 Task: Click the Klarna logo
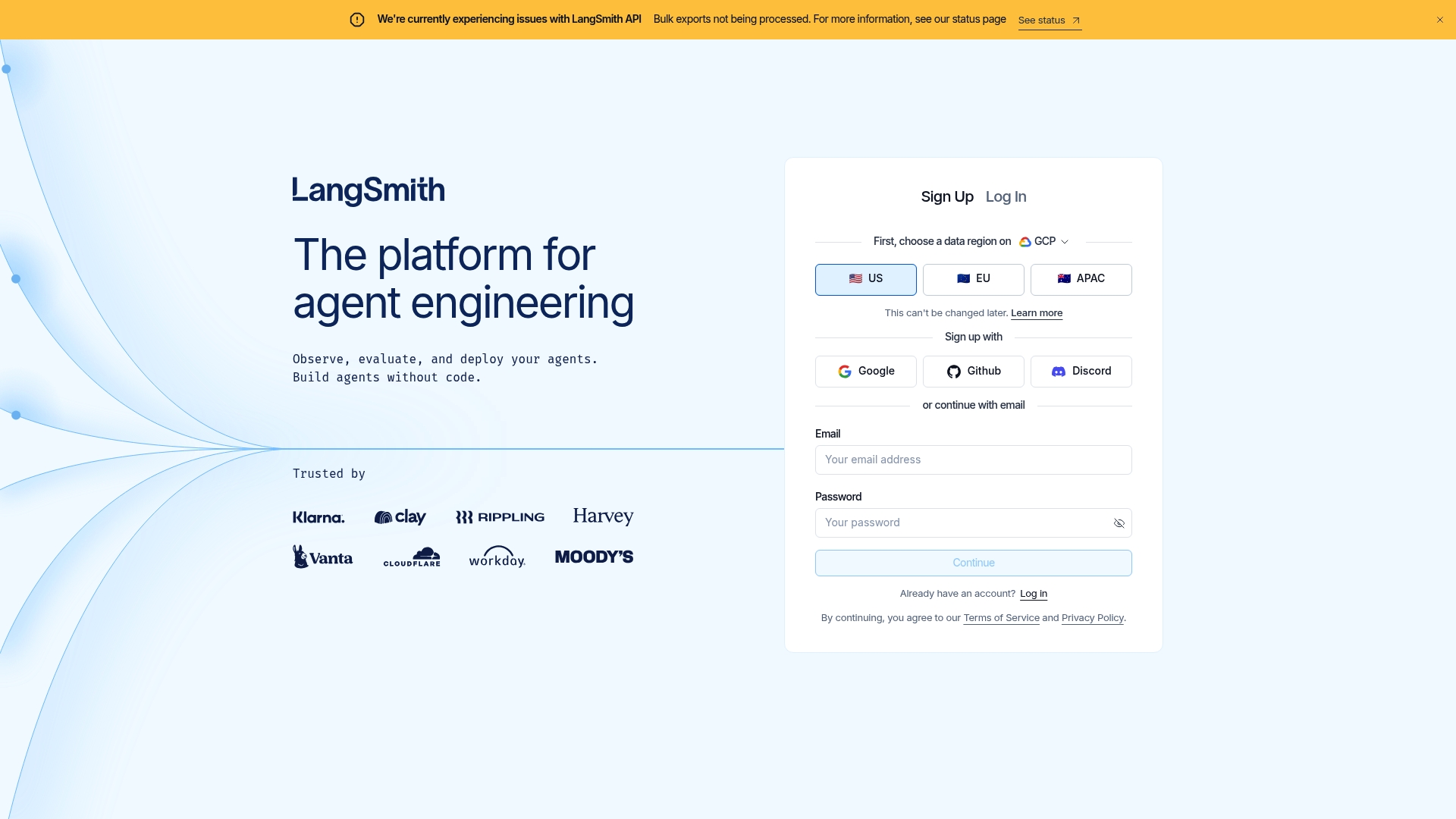coord(318,517)
